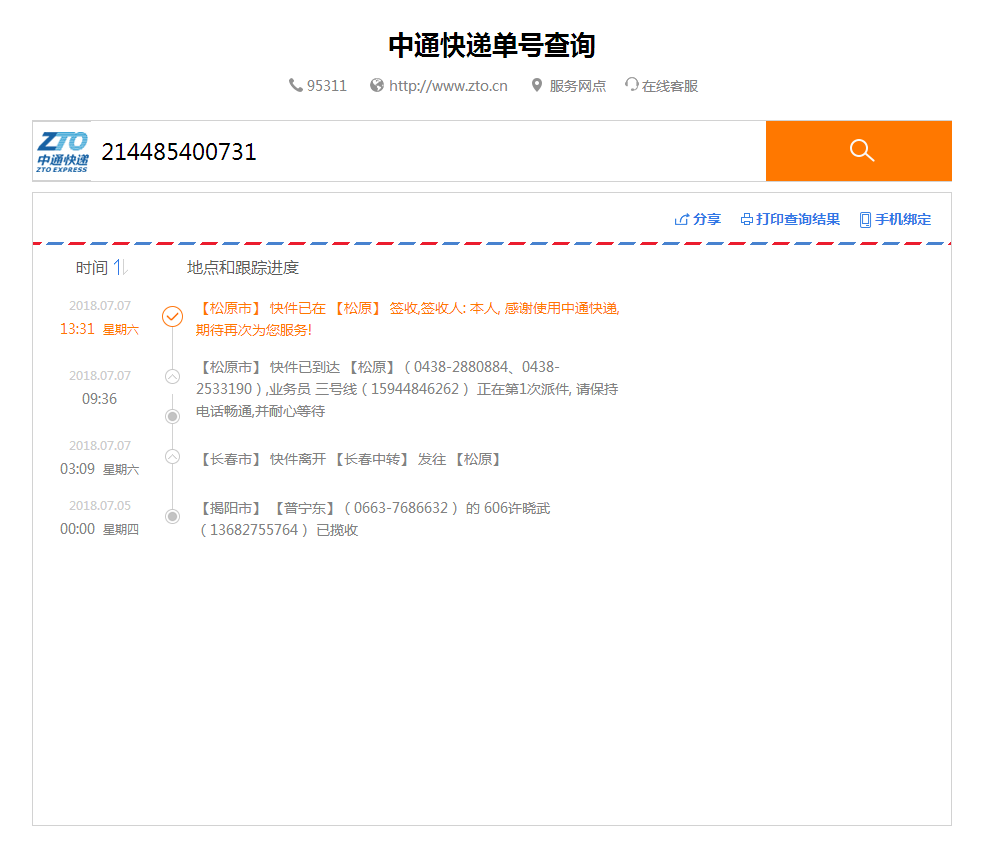This screenshot has width=984, height=842.
Task: Click the 2018.07.05 date label
Action: click(x=100, y=506)
